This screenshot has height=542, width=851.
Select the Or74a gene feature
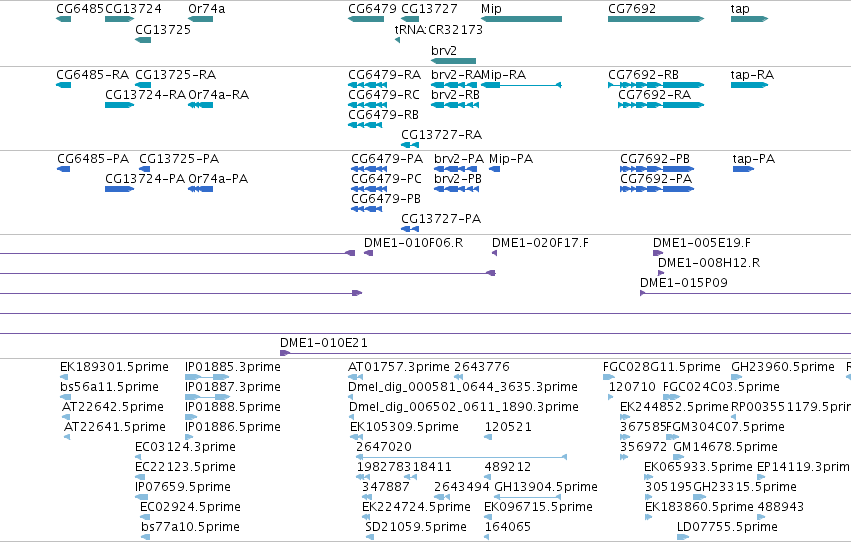[x=201, y=19]
